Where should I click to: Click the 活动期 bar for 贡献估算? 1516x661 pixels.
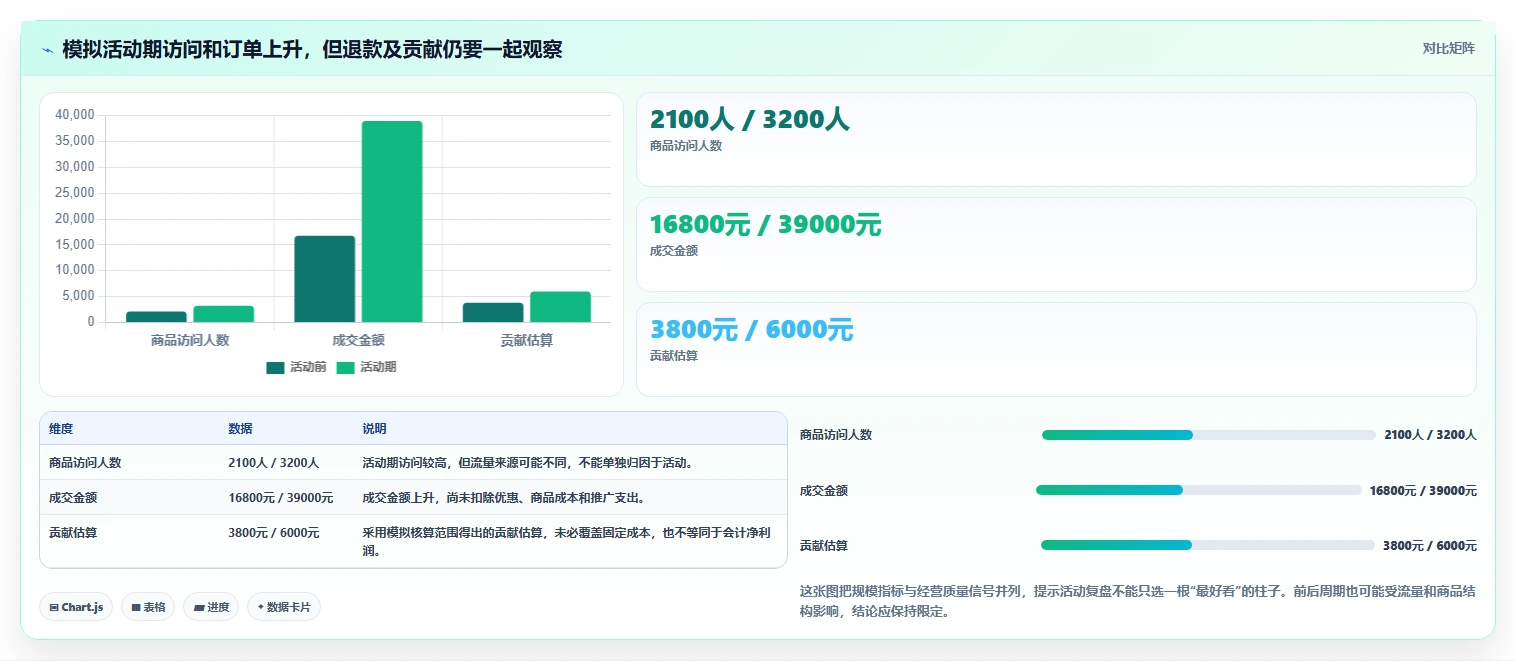(x=561, y=307)
